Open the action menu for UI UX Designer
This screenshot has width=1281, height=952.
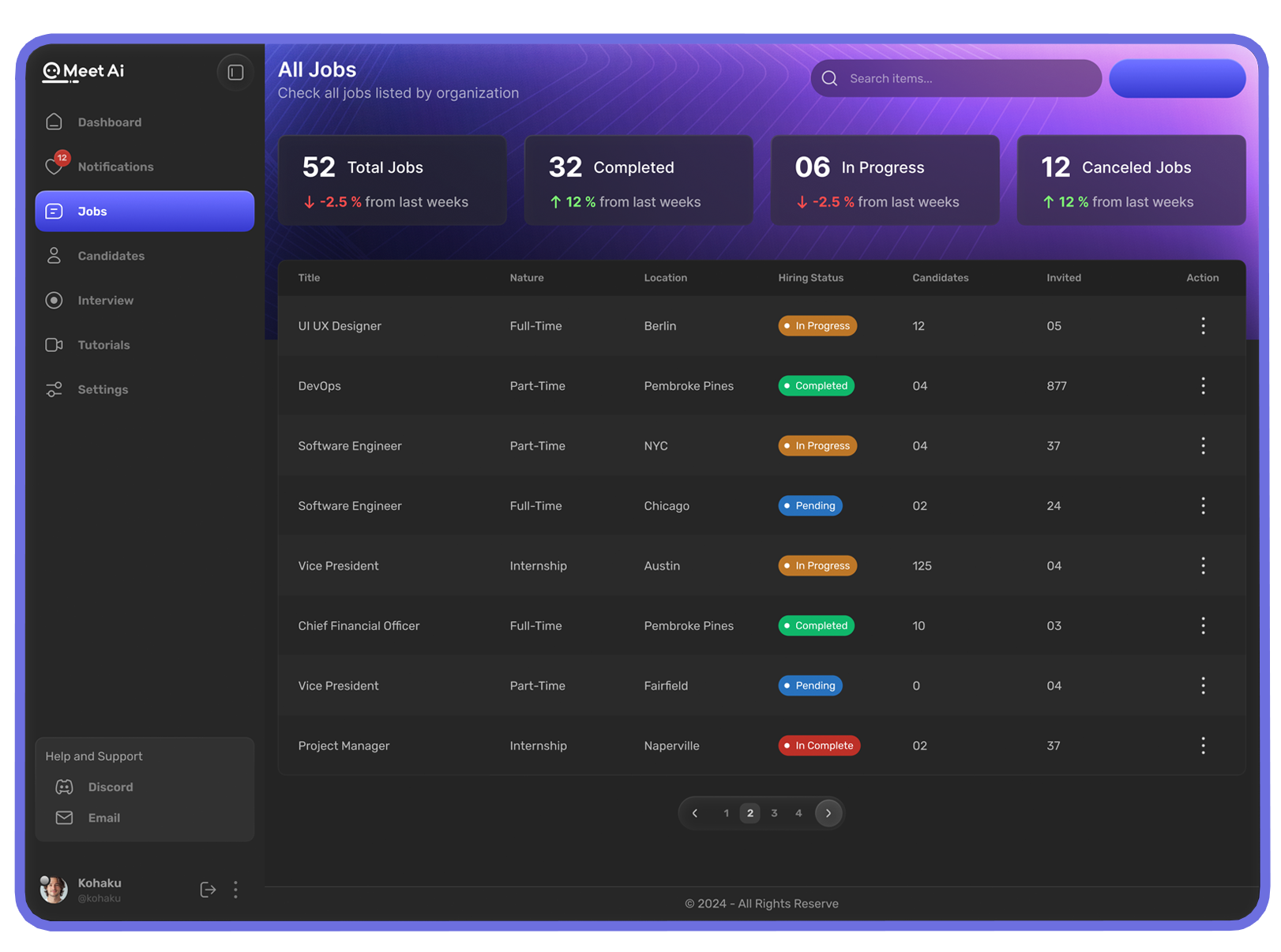[x=1203, y=325]
